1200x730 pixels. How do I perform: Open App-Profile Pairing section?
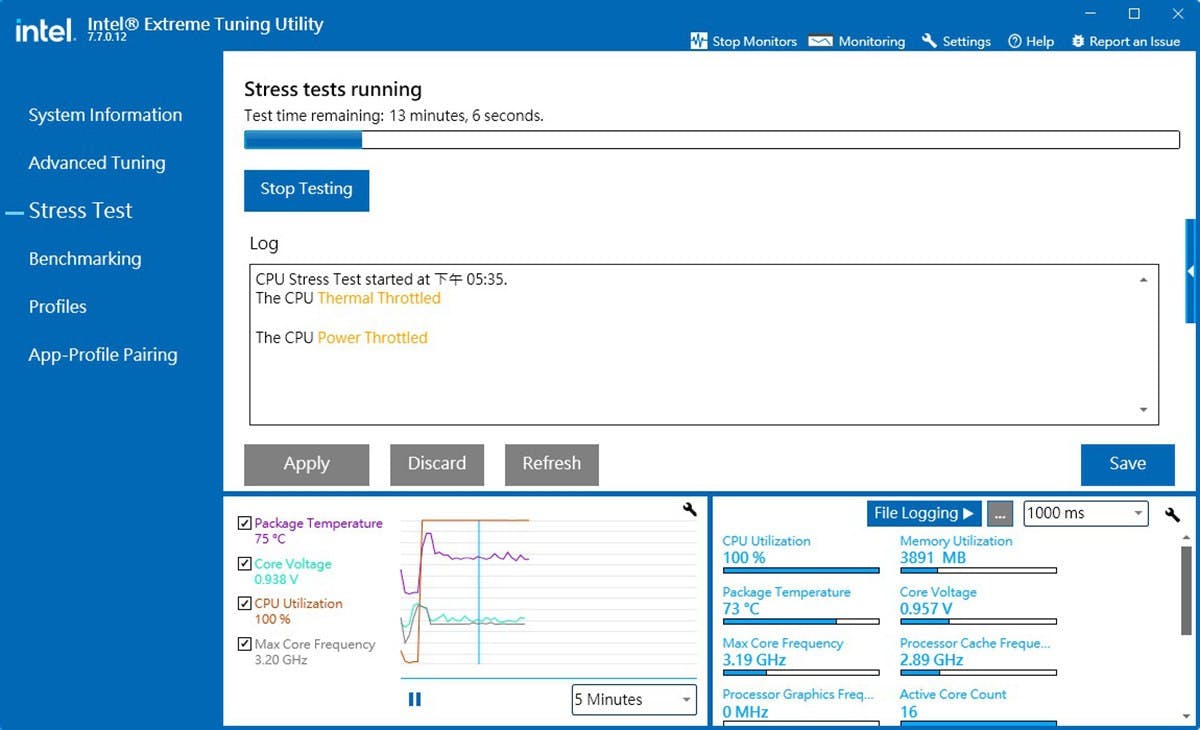pos(103,355)
